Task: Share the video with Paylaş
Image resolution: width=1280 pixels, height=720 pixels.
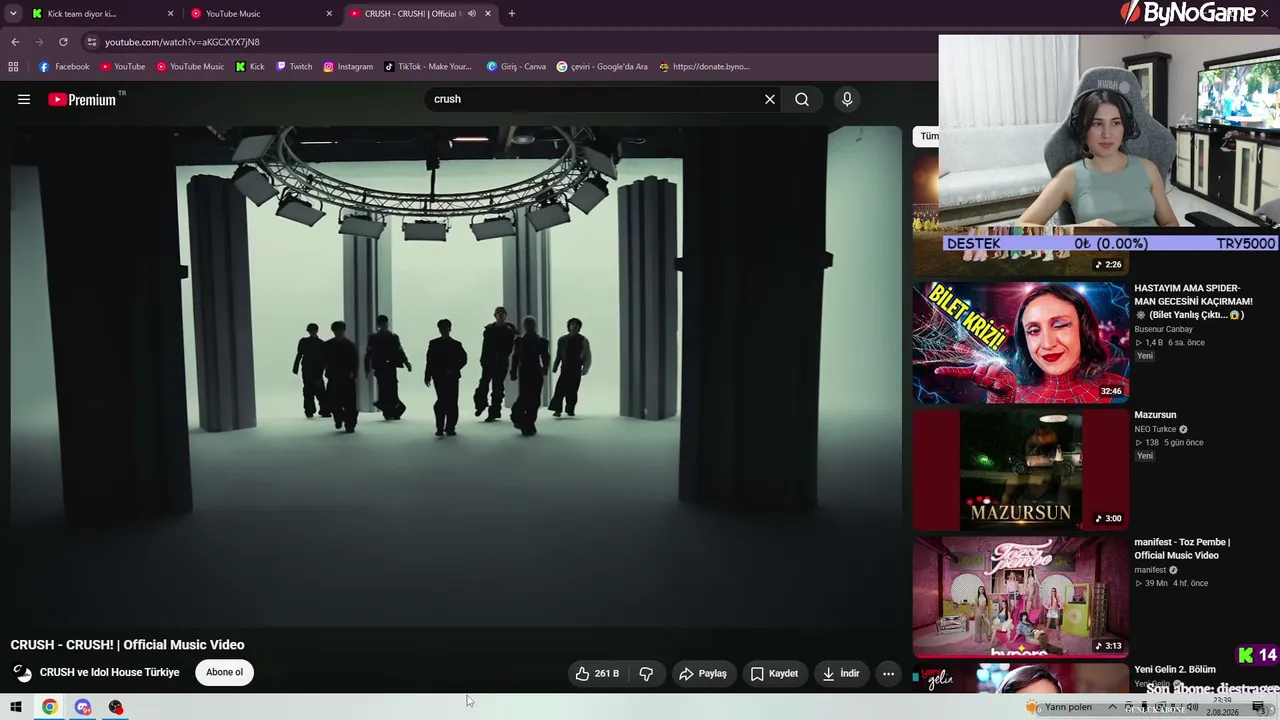Action: (703, 674)
